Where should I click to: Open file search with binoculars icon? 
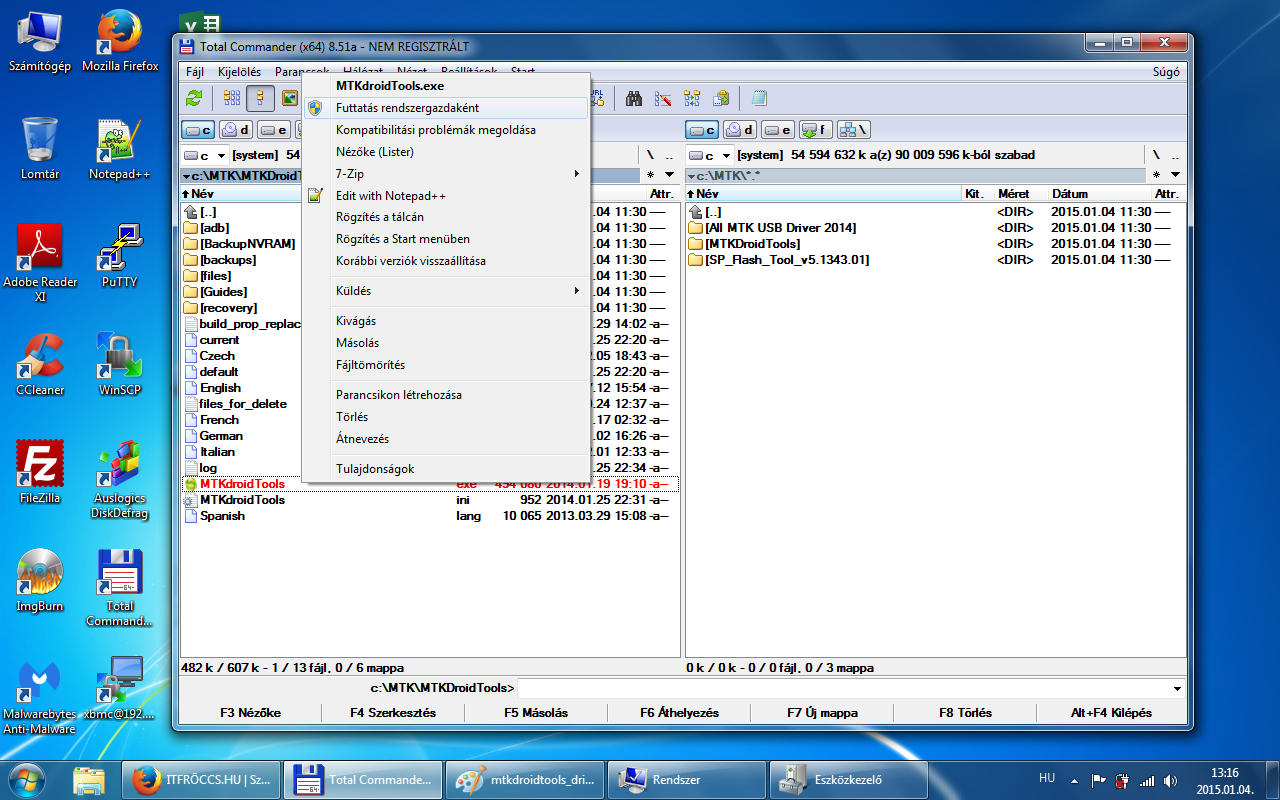(633, 98)
